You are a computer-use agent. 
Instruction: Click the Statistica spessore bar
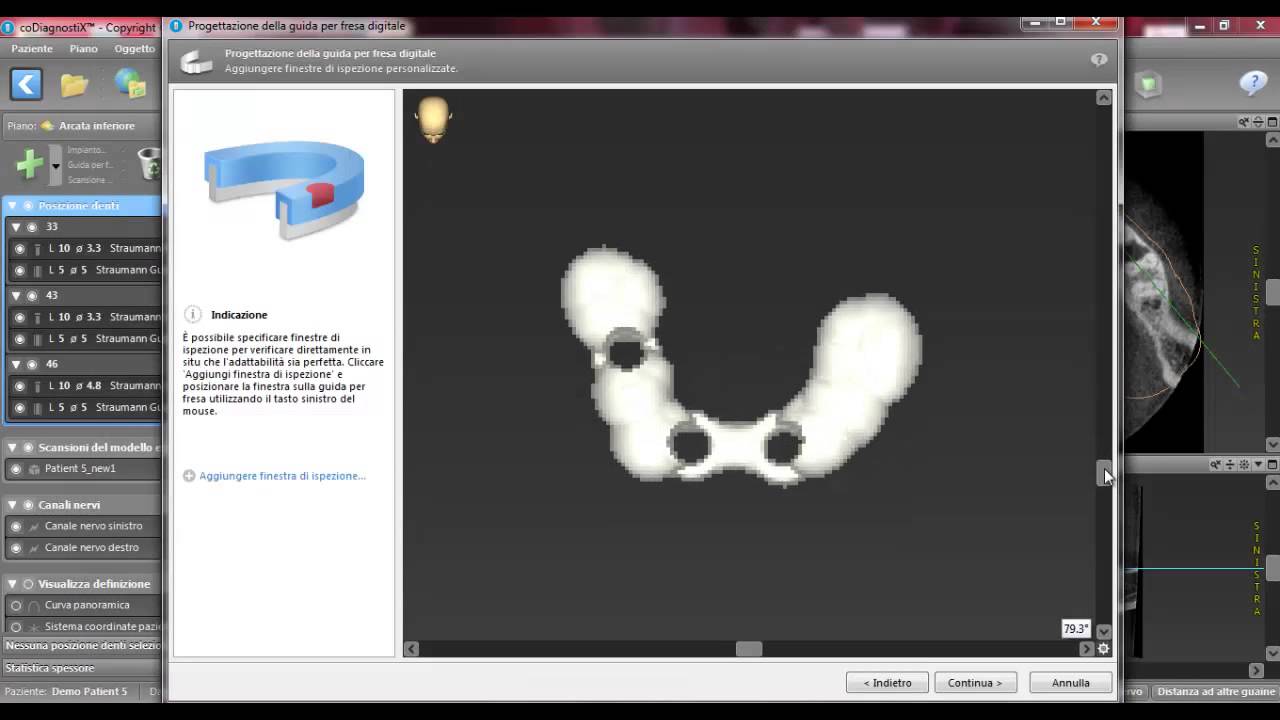pos(80,668)
